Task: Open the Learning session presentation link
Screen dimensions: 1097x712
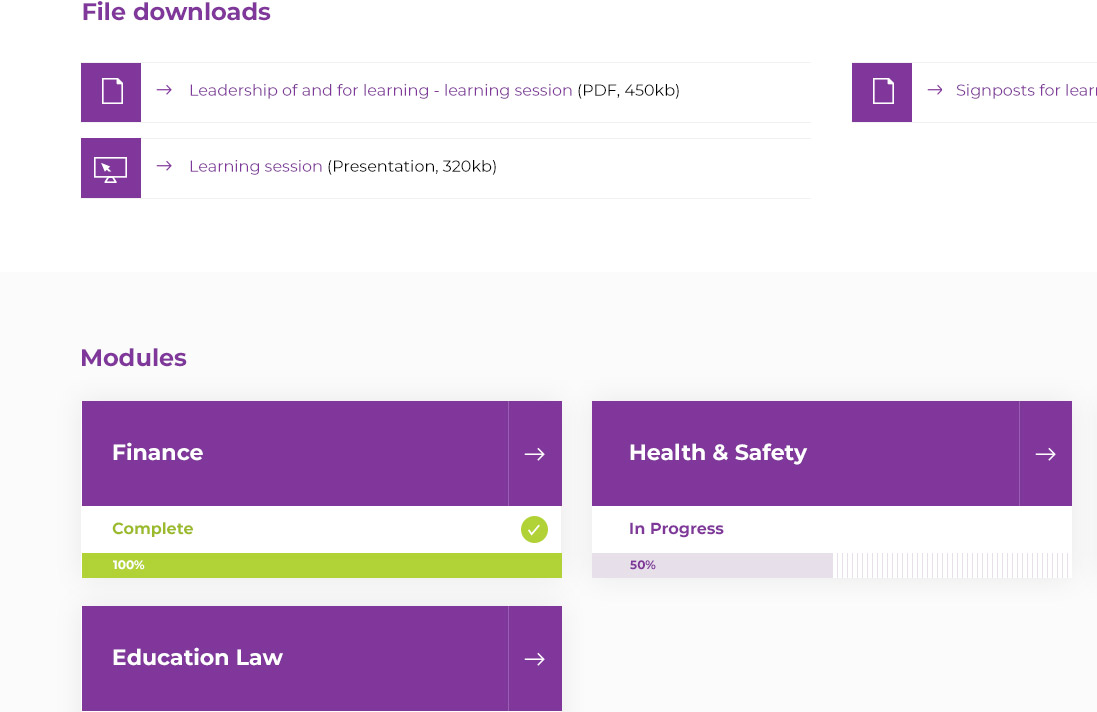Action: (256, 166)
